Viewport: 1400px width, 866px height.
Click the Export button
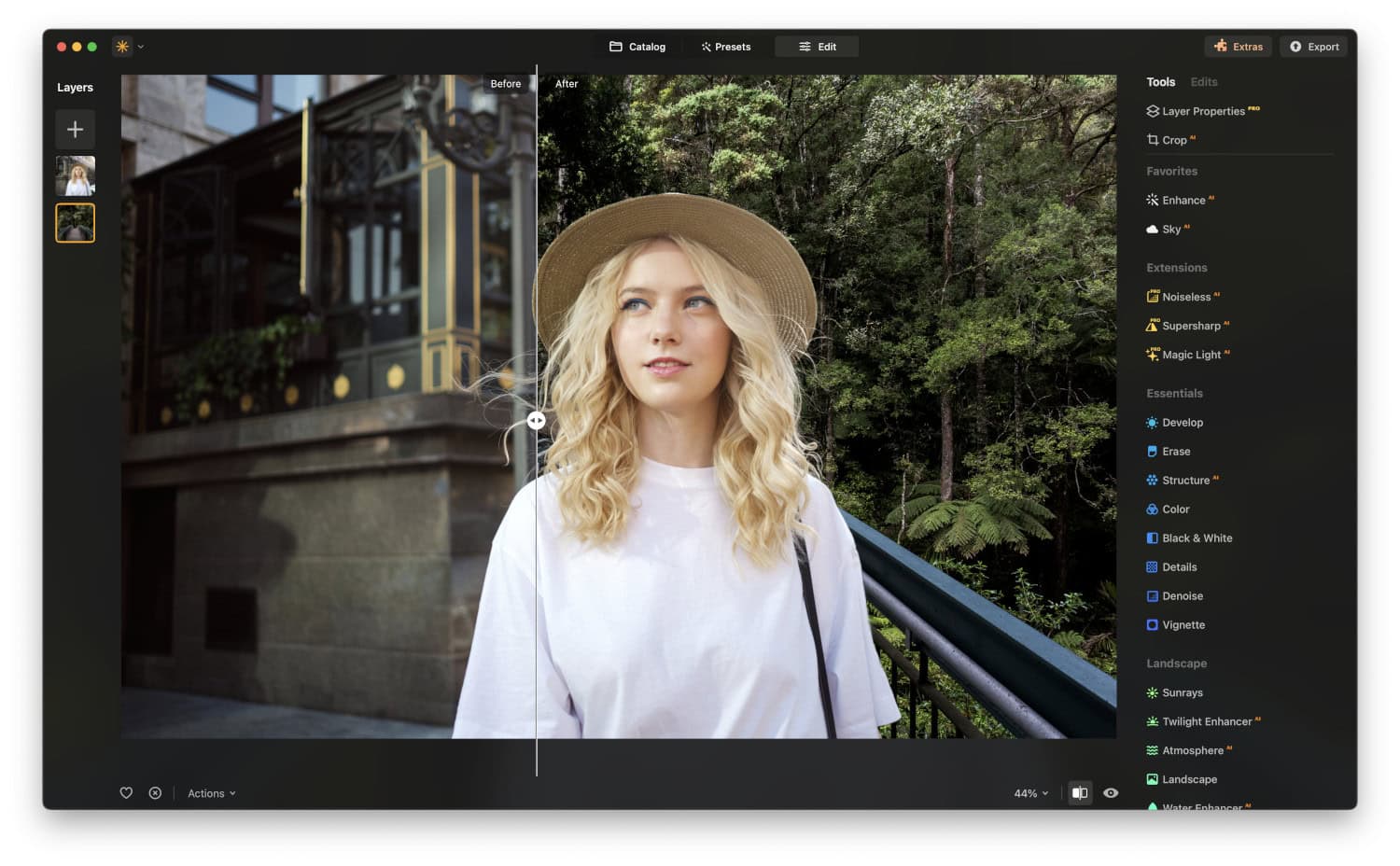tap(1313, 46)
